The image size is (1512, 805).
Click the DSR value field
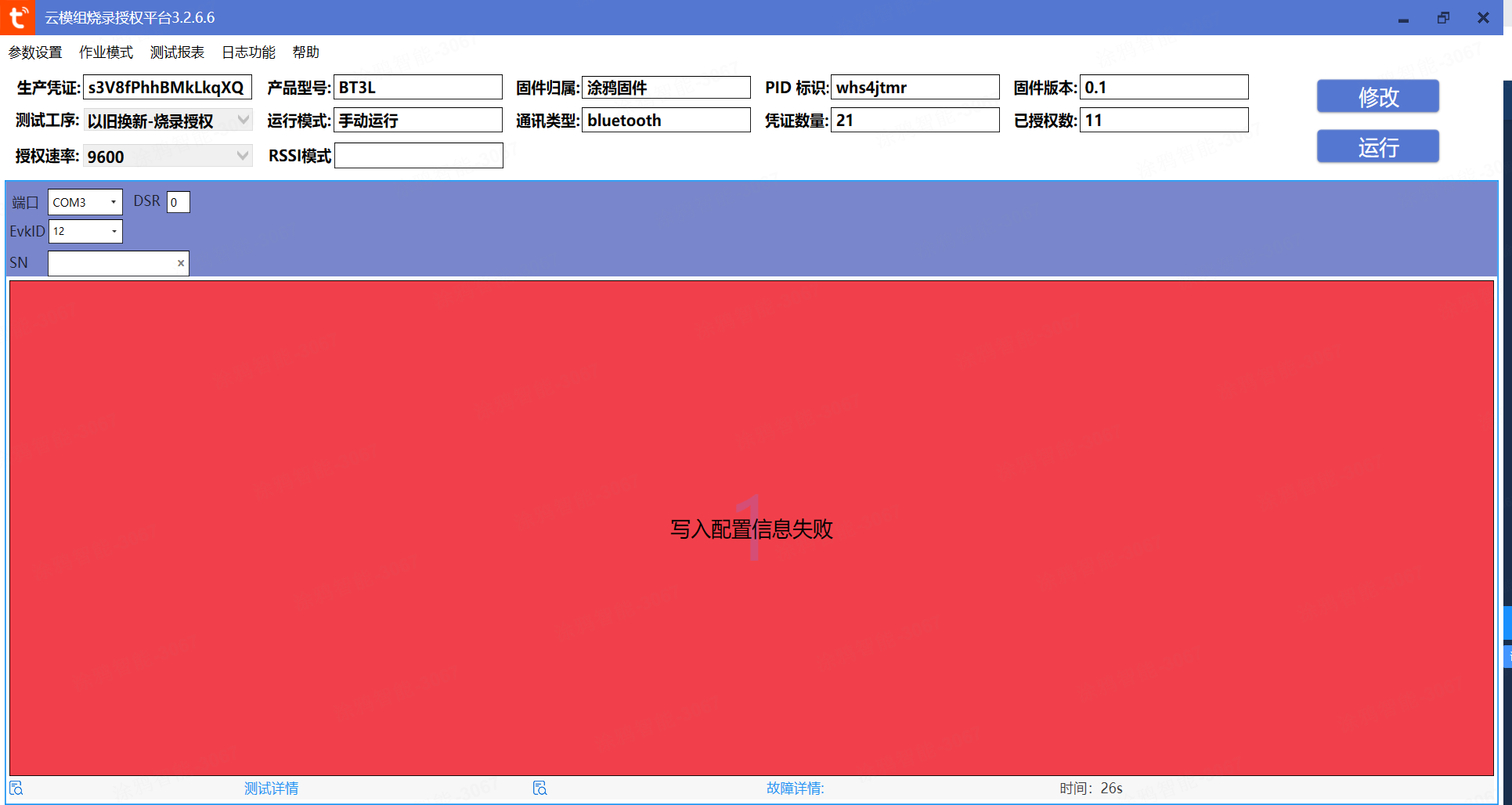coord(179,202)
